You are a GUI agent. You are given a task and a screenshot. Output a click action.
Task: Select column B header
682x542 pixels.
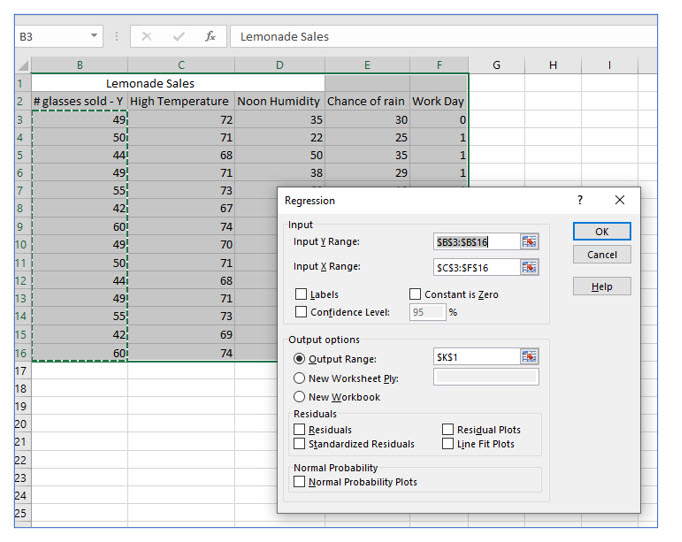click(80, 65)
